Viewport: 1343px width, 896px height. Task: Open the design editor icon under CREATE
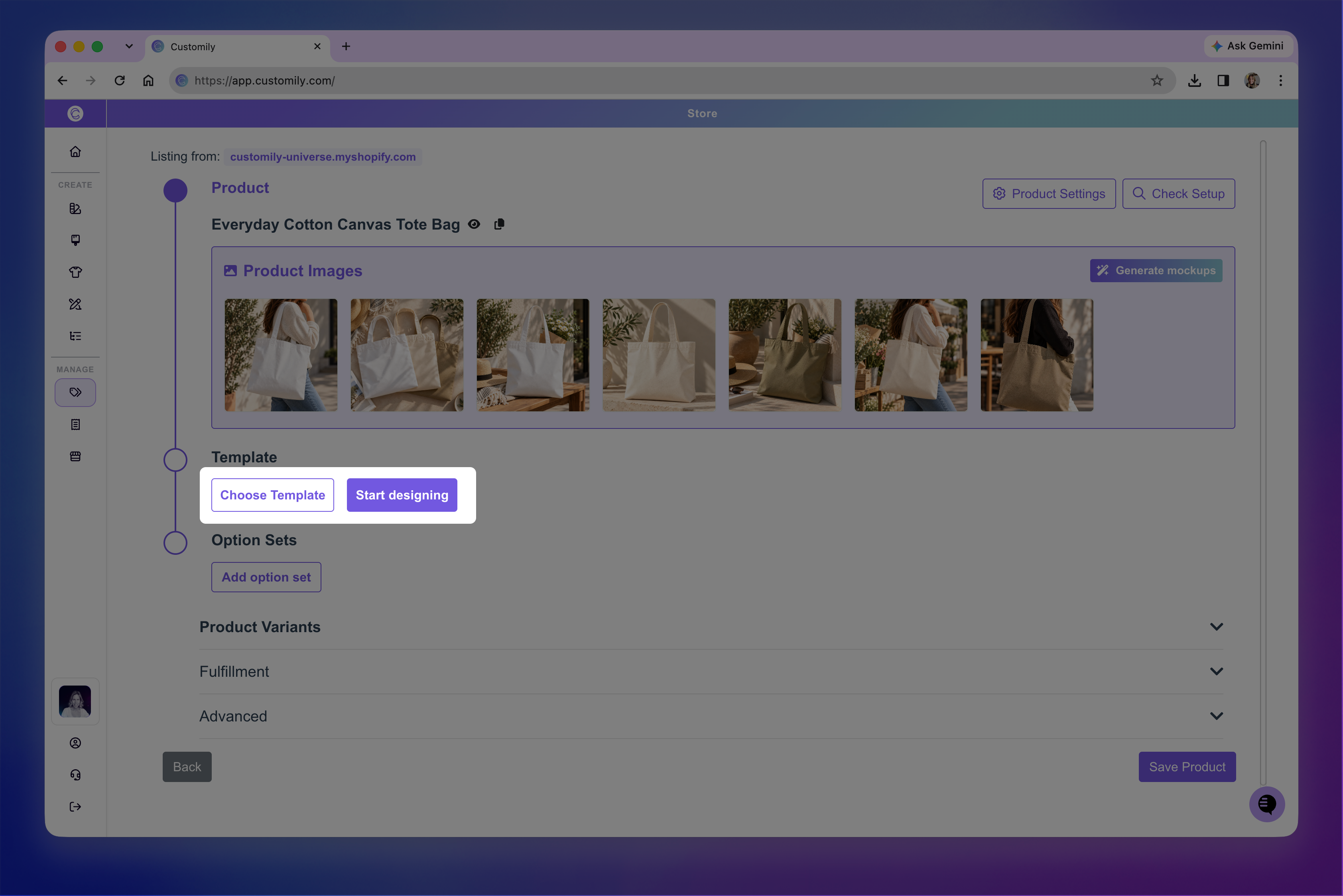(x=75, y=208)
